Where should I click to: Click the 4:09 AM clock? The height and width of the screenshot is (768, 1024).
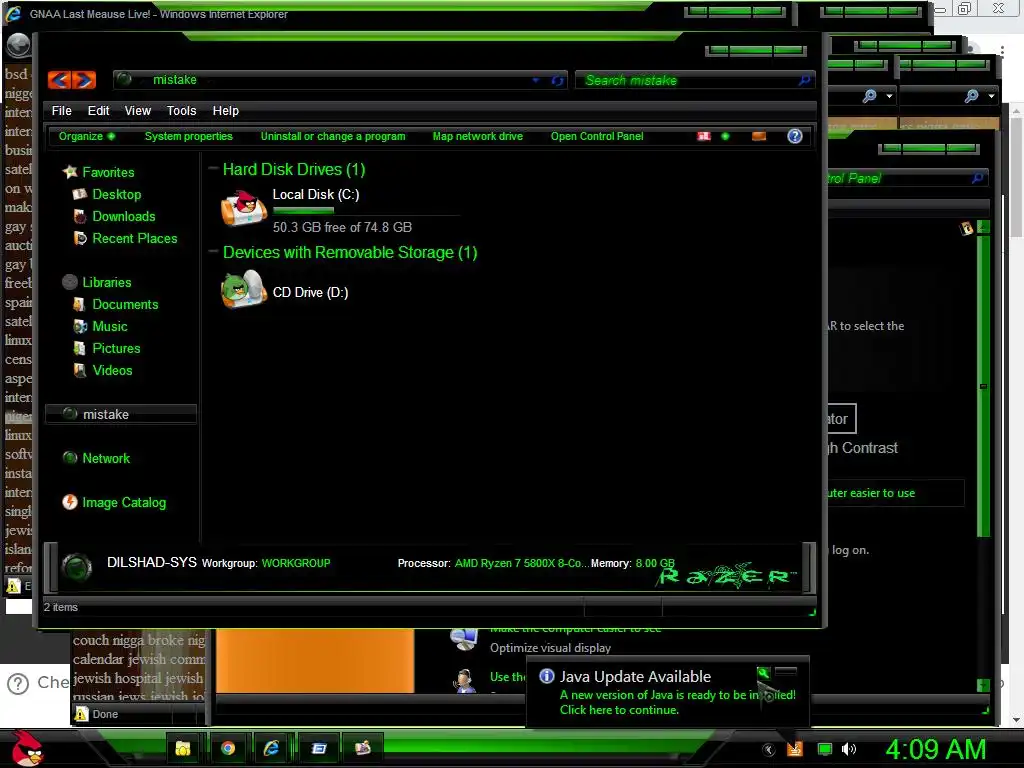pos(935,750)
